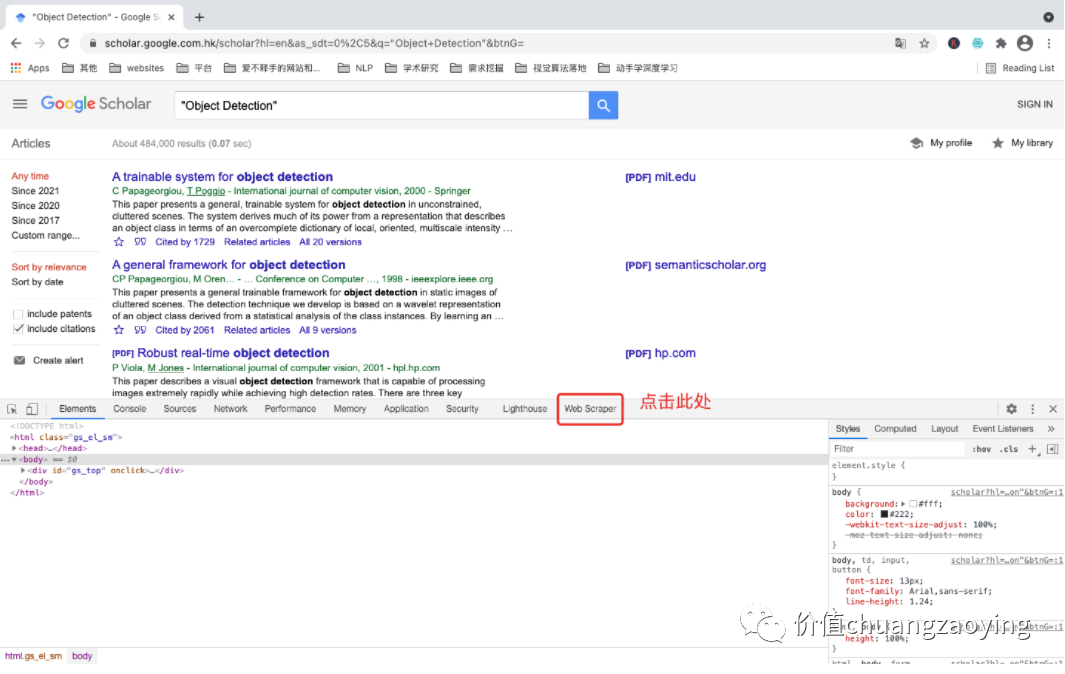Open the Reading List
This screenshot has height=674, width=1065.
click(x=1020, y=68)
